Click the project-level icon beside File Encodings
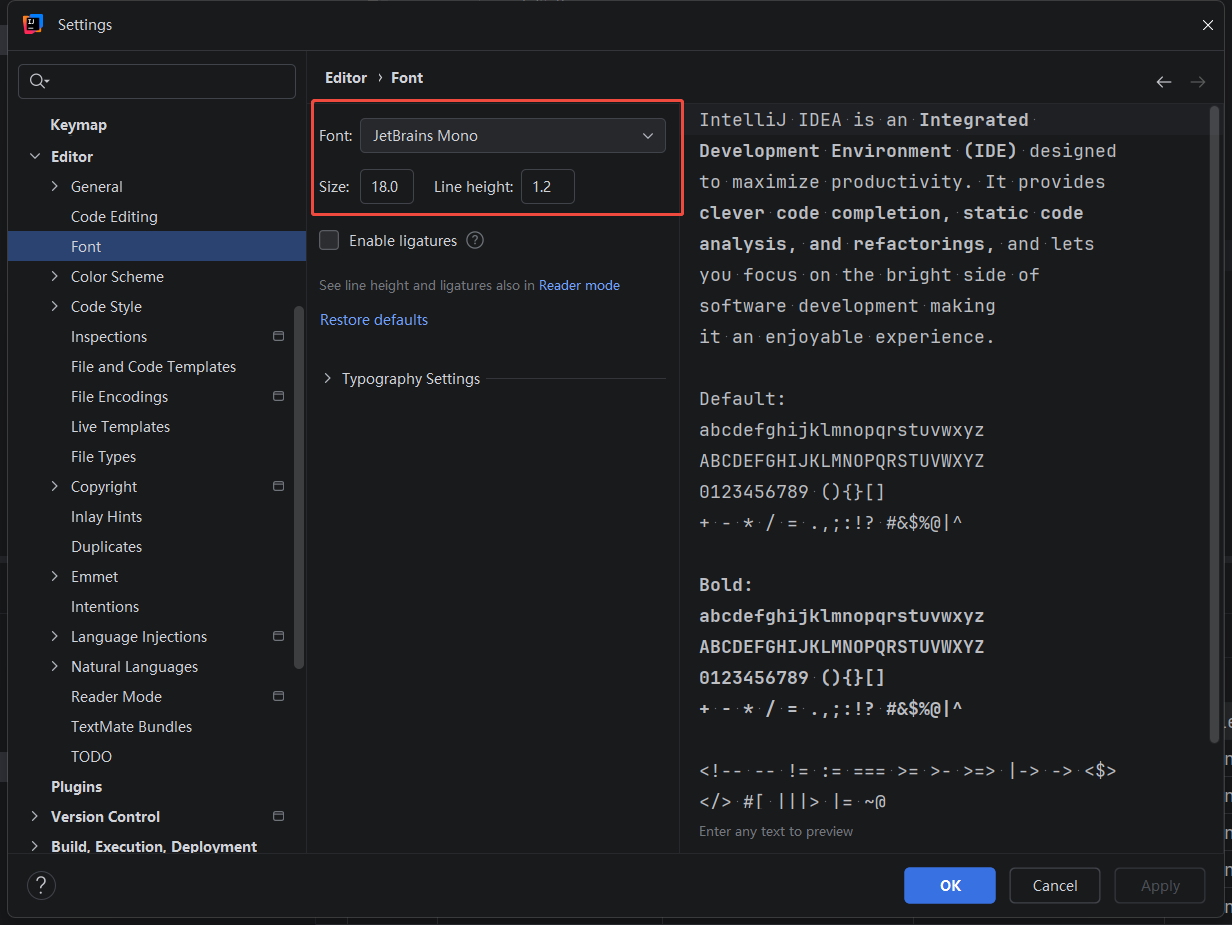 [x=279, y=397]
